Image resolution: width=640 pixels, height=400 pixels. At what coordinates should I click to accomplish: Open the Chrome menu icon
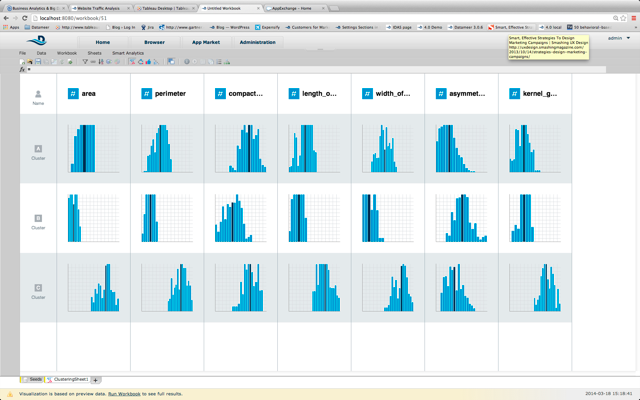pyautogui.click(x=634, y=18)
